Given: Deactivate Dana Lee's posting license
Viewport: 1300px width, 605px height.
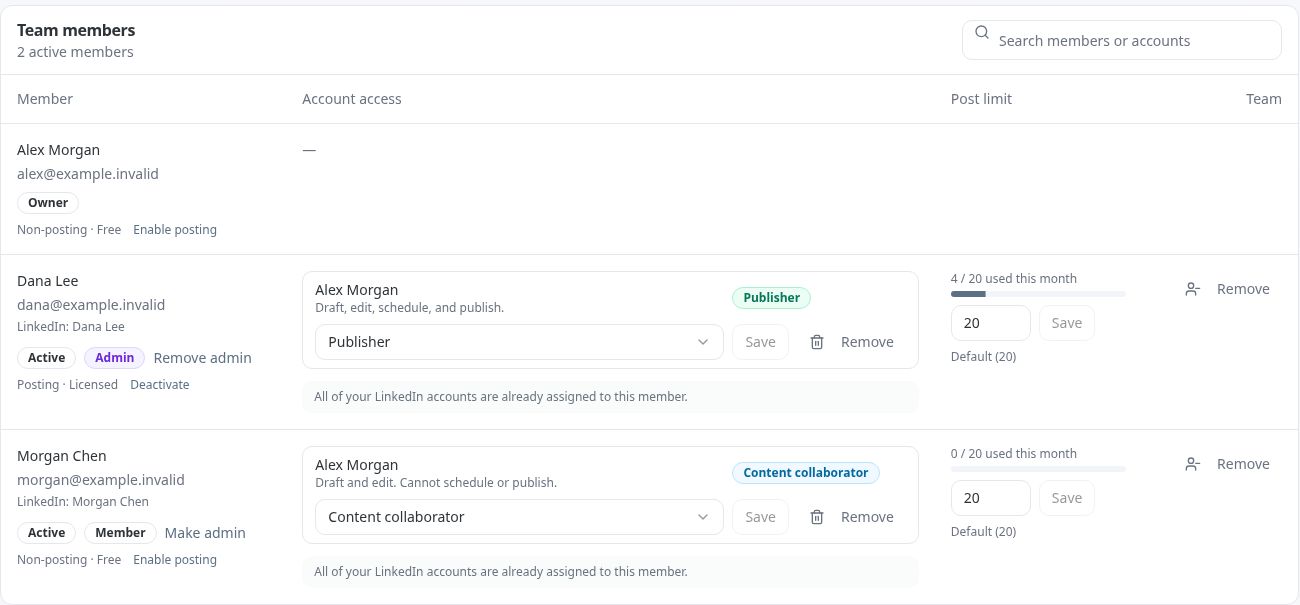Looking at the screenshot, I should [x=160, y=384].
